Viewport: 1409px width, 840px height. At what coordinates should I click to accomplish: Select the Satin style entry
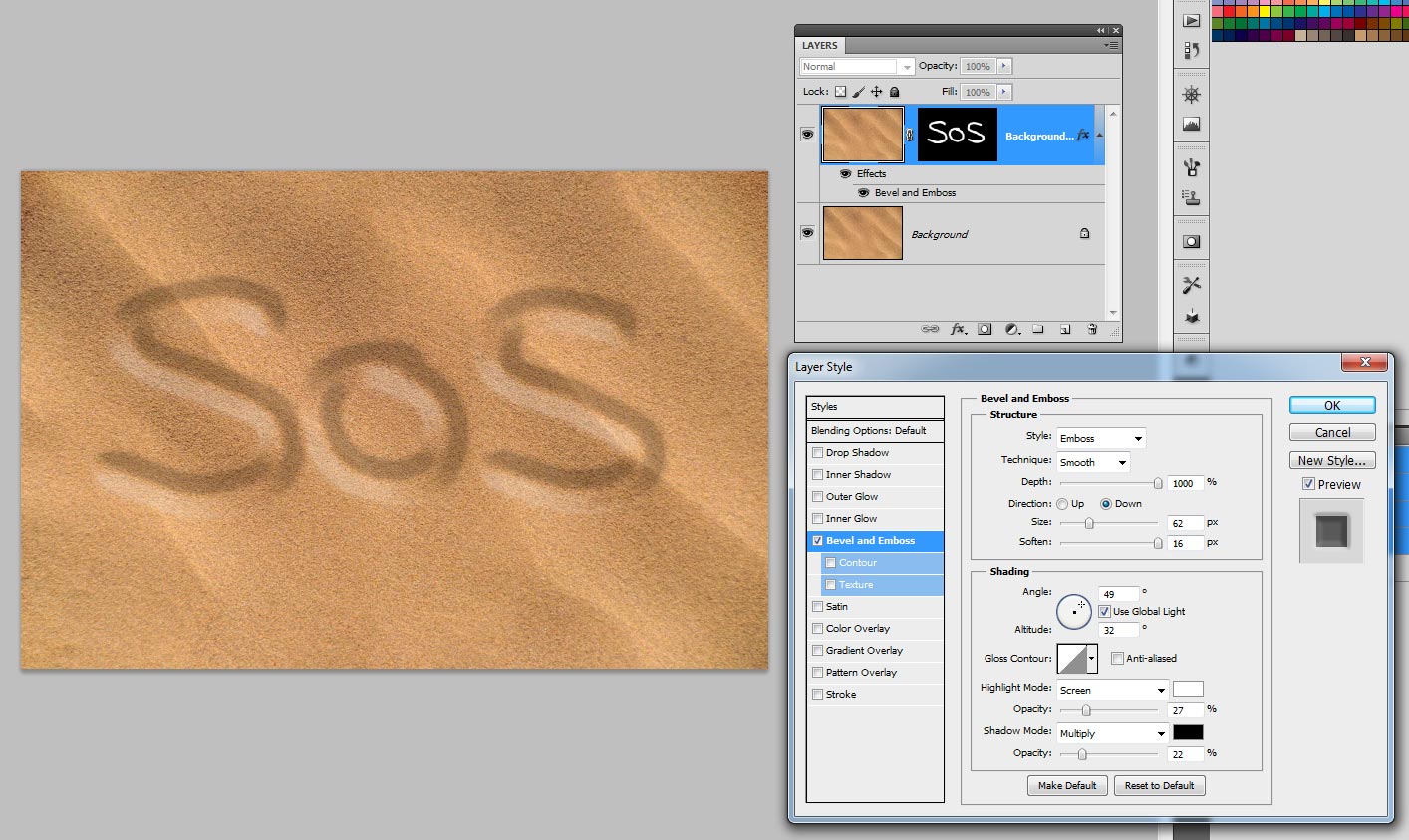(837, 607)
